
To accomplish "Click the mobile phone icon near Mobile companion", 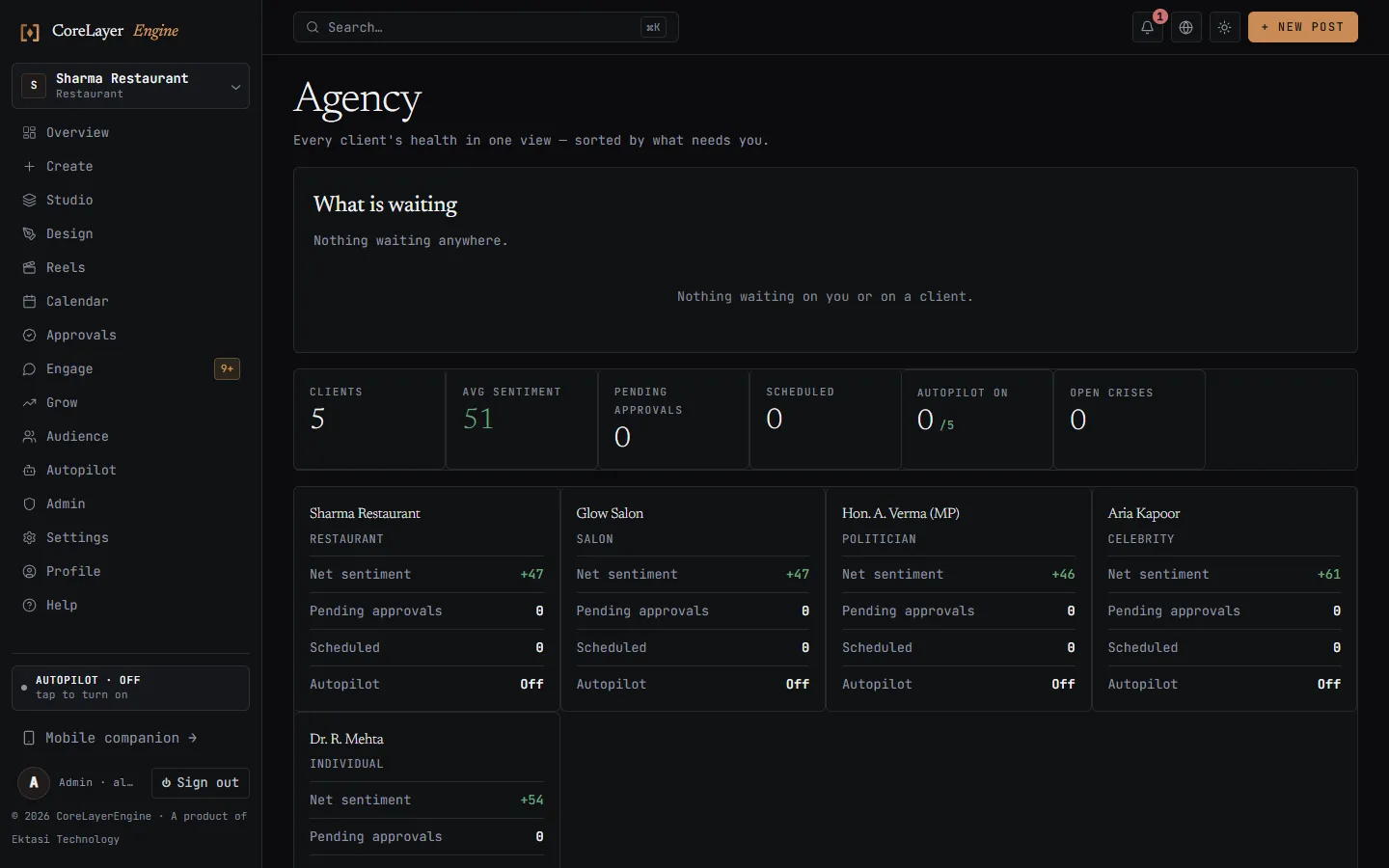I will pos(29,738).
